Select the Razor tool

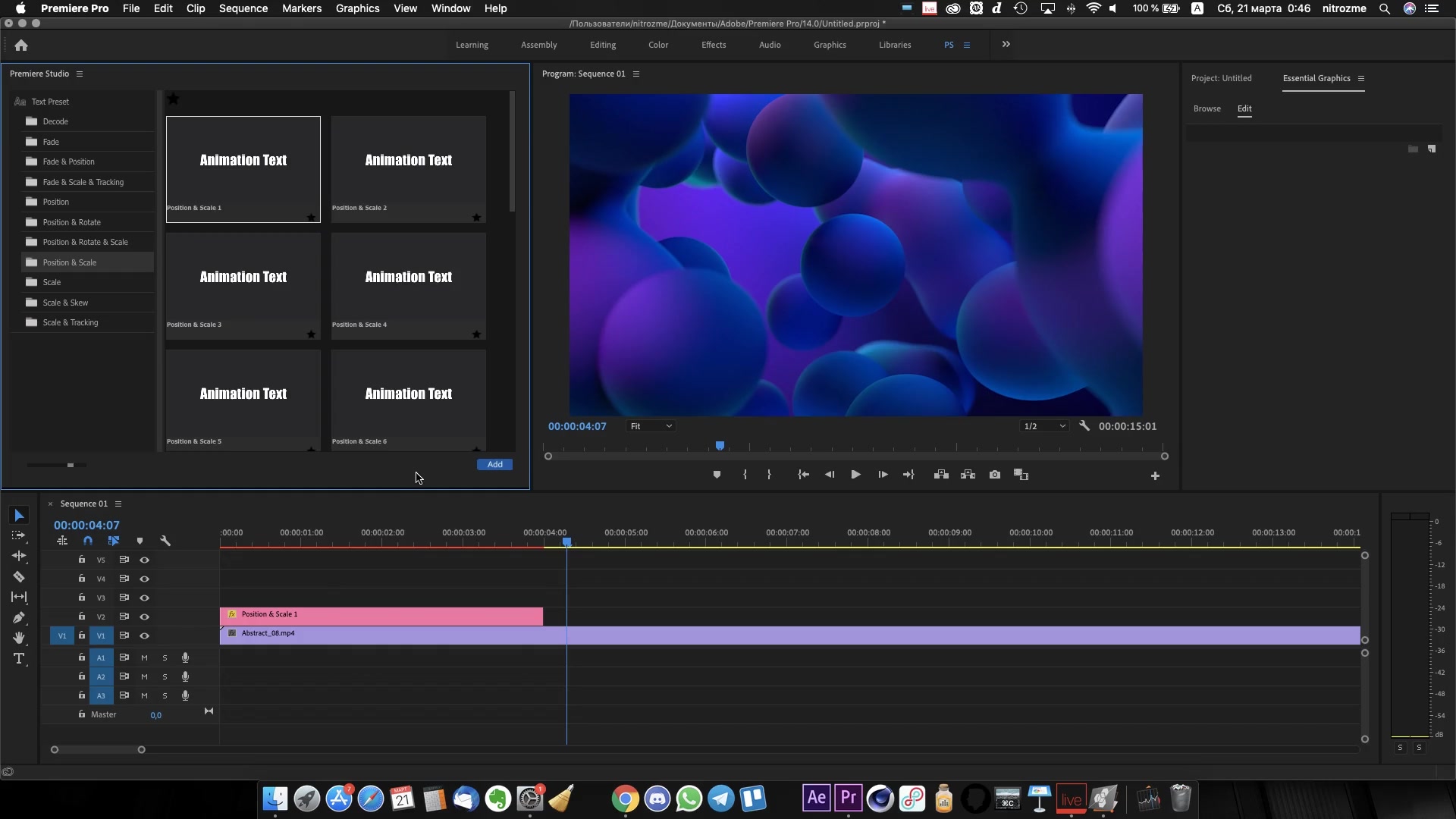[19, 576]
